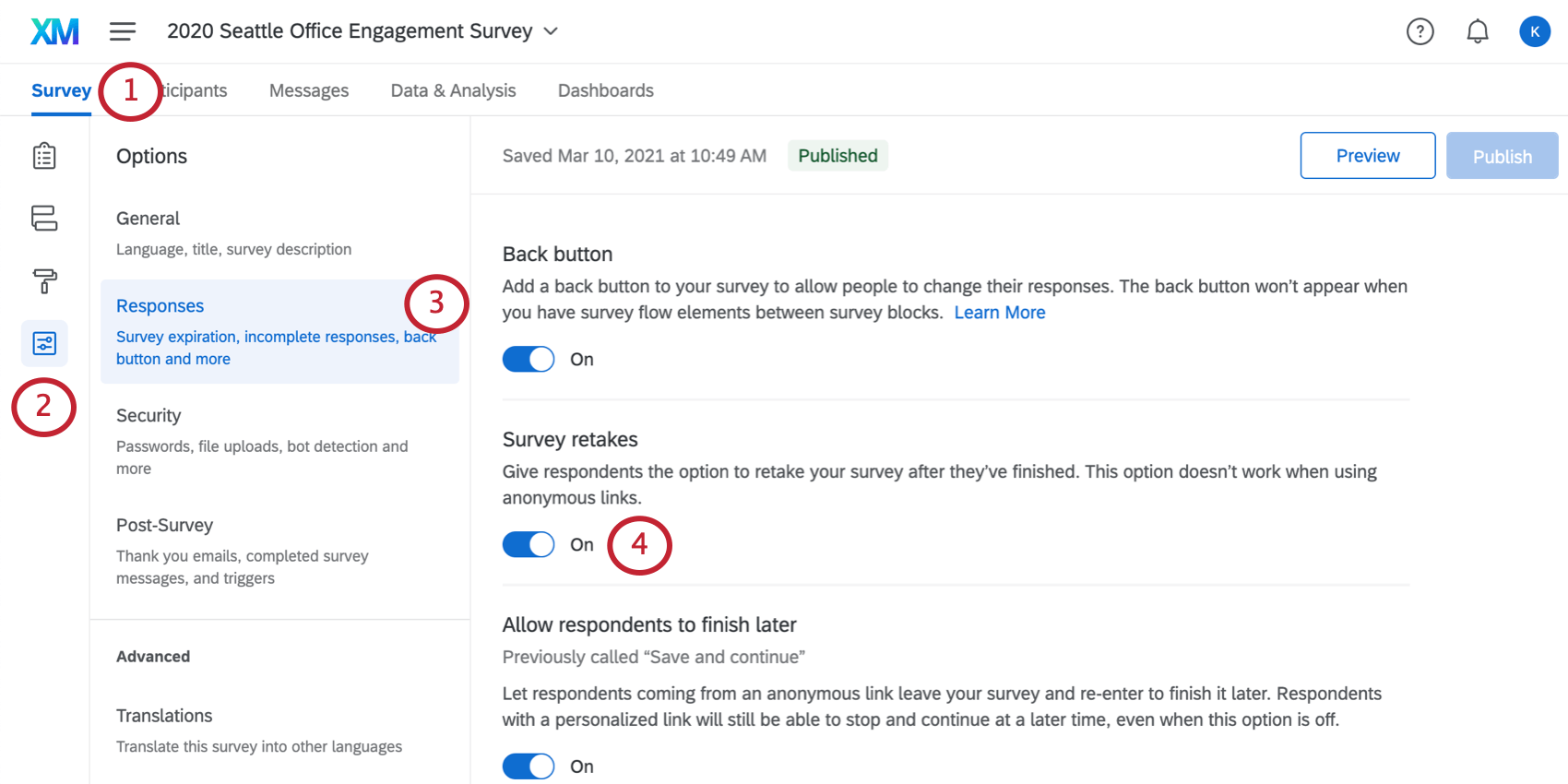Open the Data & Analysis tab

click(x=453, y=90)
